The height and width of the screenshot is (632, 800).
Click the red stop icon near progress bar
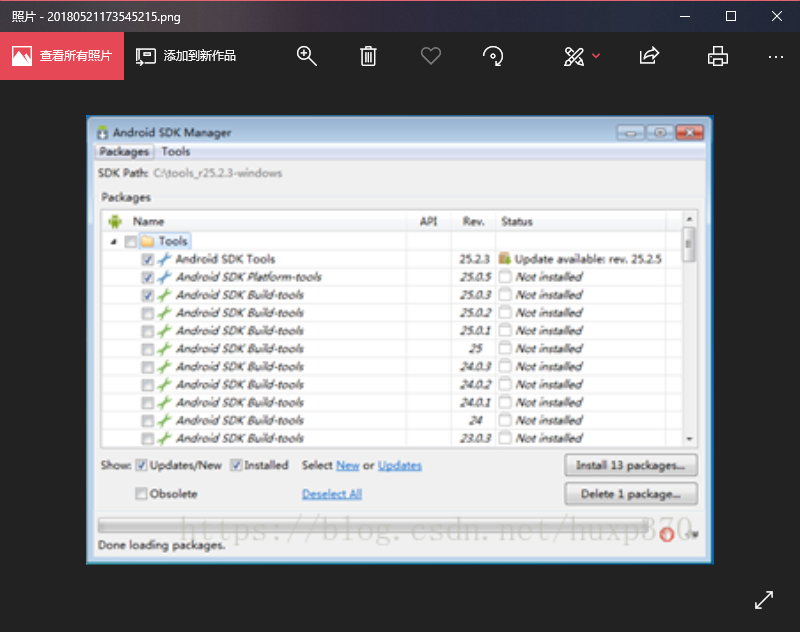(667, 534)
